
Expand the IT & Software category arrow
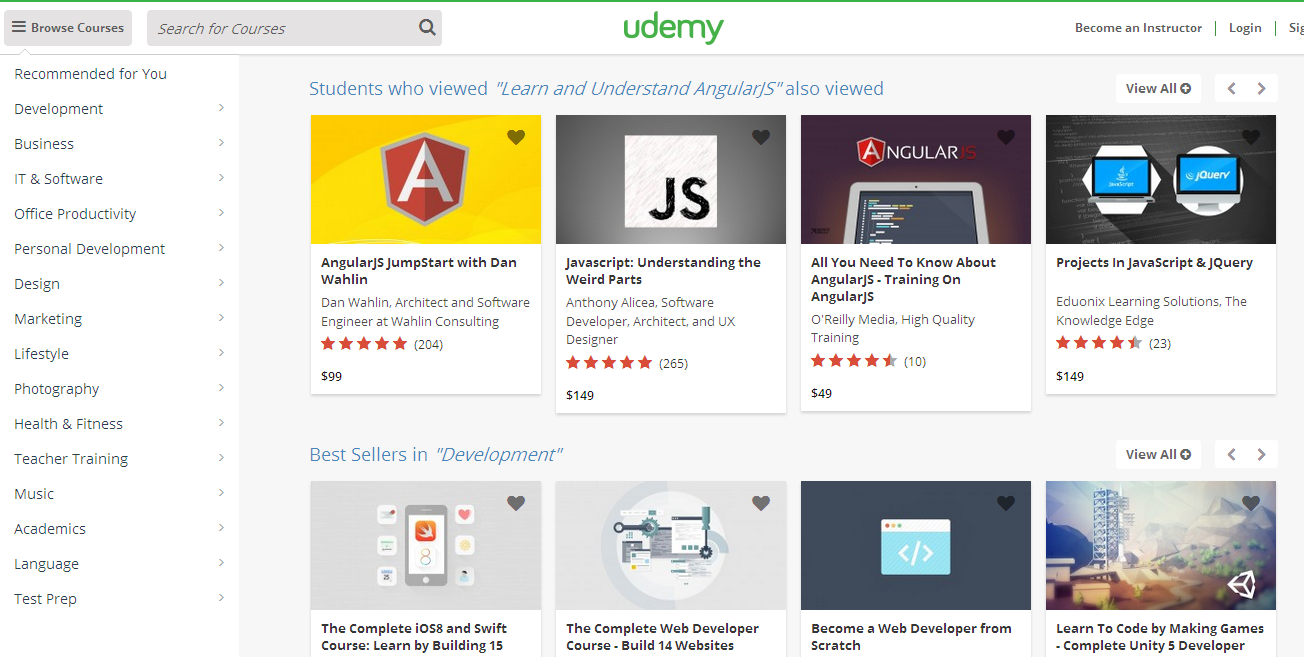tap(221, 178)
